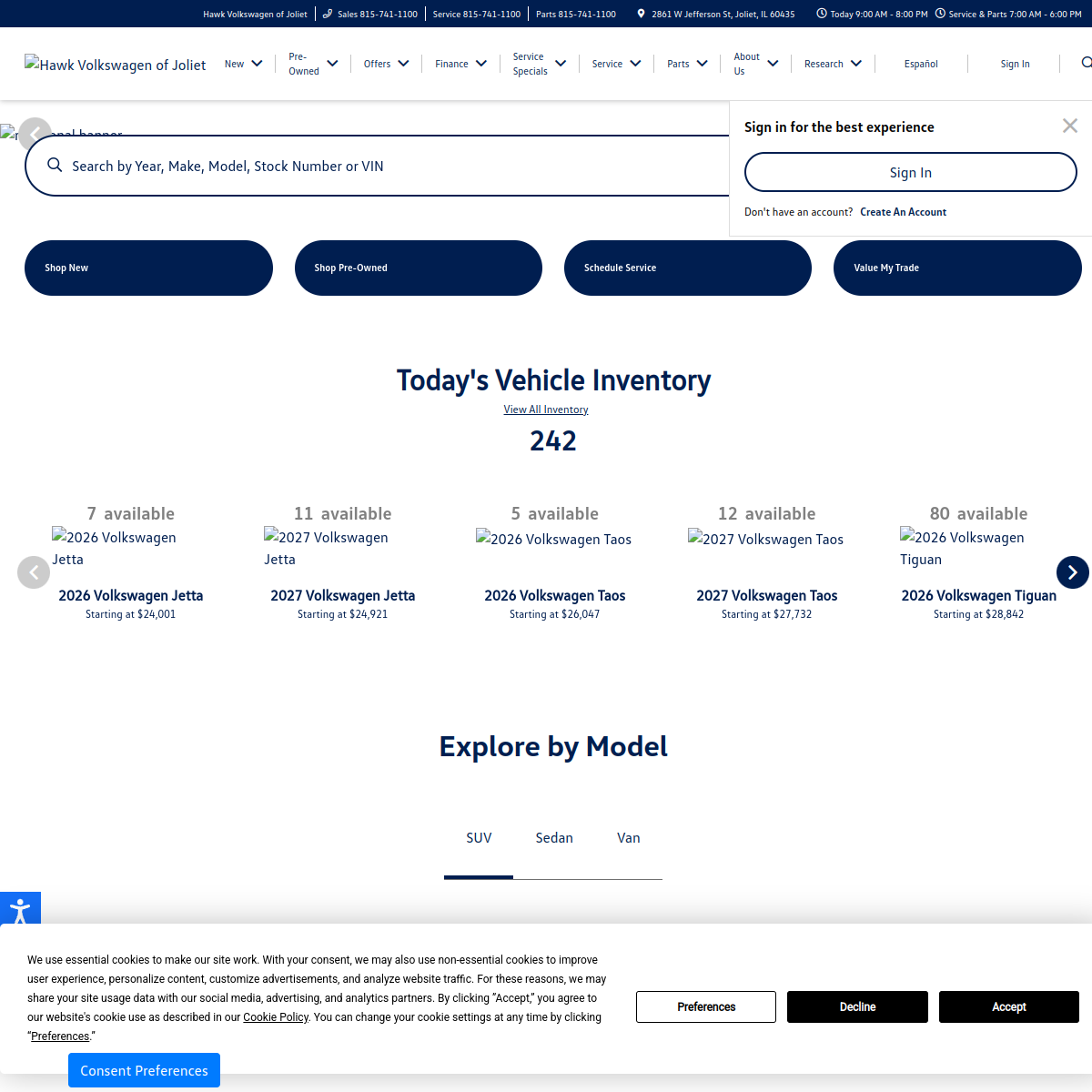
Task: Click the Sign In button in popup
Action: coord(911,172)
